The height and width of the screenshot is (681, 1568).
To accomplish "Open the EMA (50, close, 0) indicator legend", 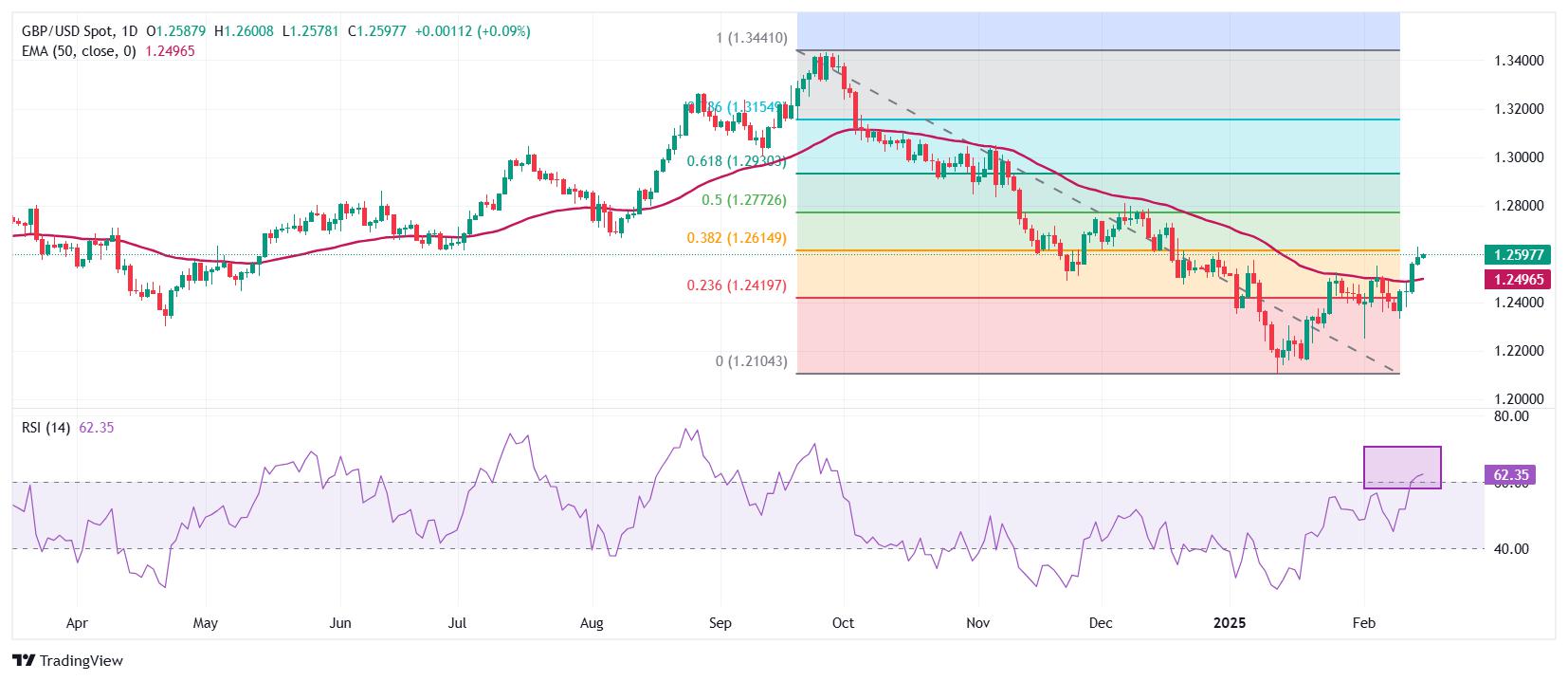I will pyautogui.click(x=80, y=50).
